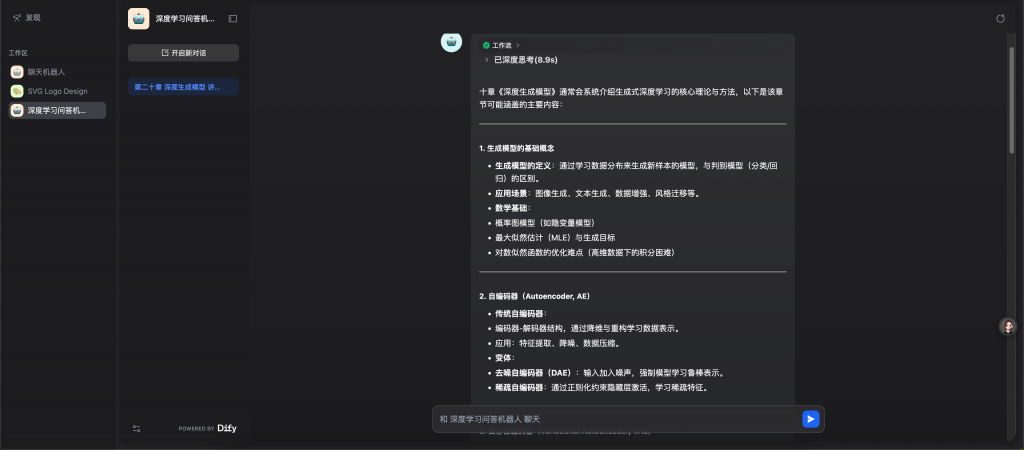The image size is (1024, 450).
Task: Open the 第二十章 深度生成模型 conversation
Action: [x=183, y=87]
